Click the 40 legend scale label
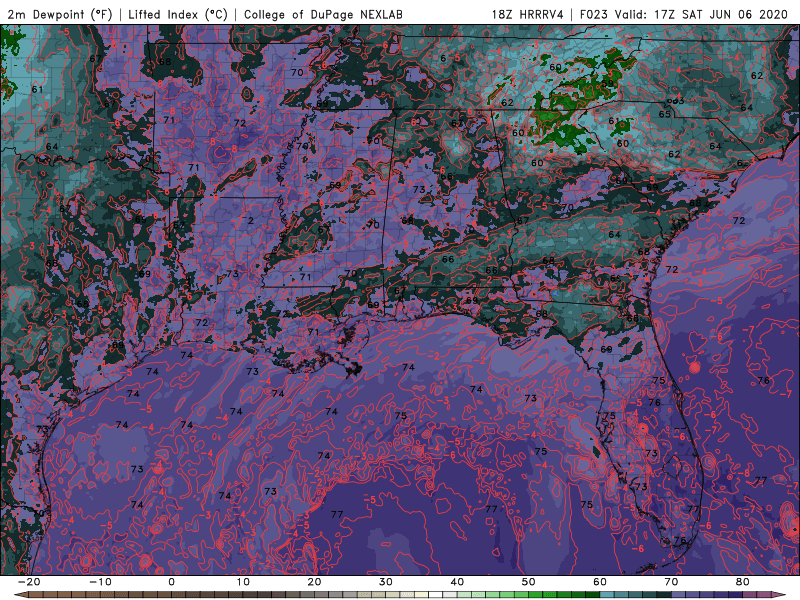Screen dimensions: 800x600 (458, 582)
